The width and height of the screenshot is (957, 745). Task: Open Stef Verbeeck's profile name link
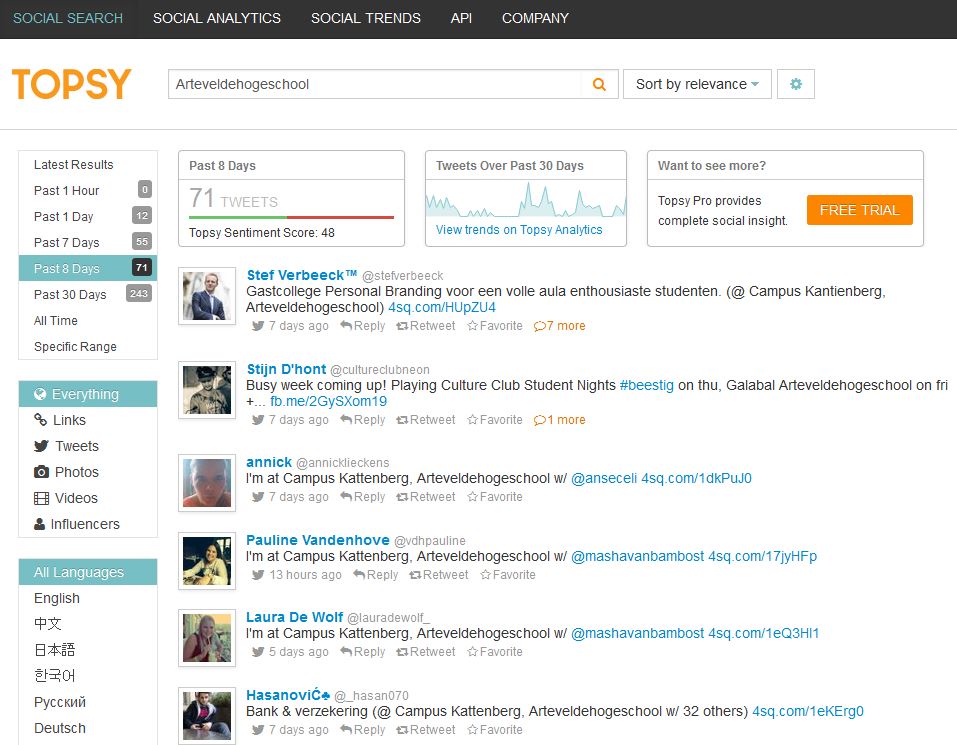(x=302, y=275)
